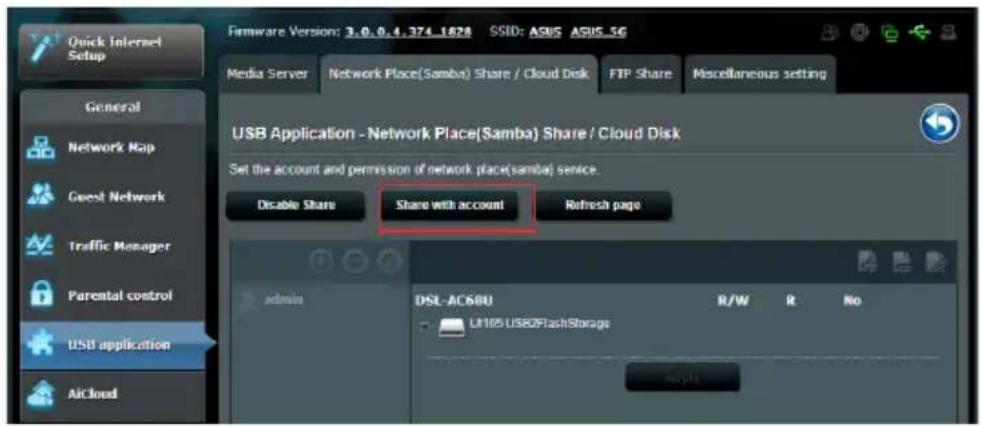Image resolution: width=981 pixels, height=426 pixels.
Task: Click Share with account button
Action: [x=450, y=205]
